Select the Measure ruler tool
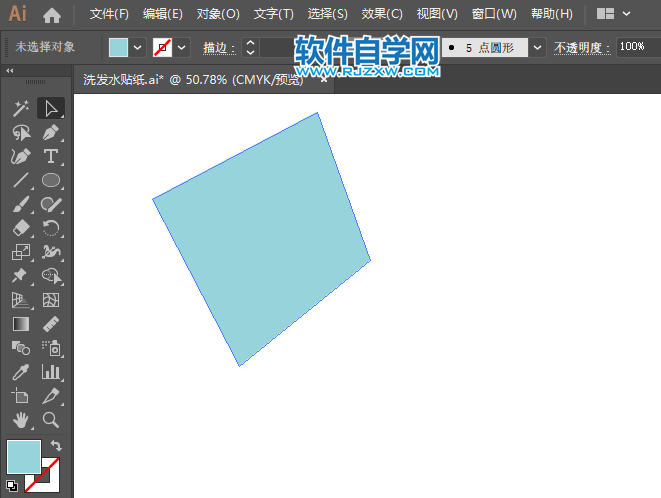Screen dimensions: 661x498 click(x=51, y=324)
